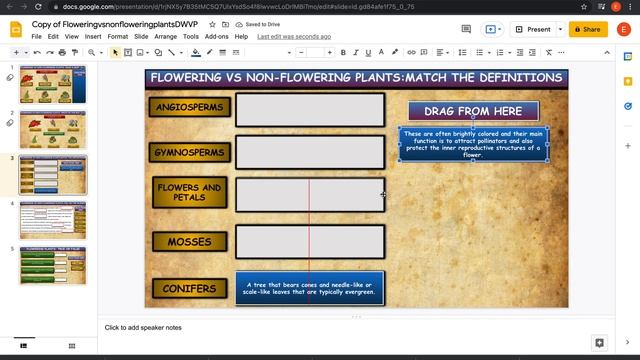The height and width of the screenshot is (360, 640).
Task: Expand the Zoom dropdown arrow
Action: (x=101, y=53)
